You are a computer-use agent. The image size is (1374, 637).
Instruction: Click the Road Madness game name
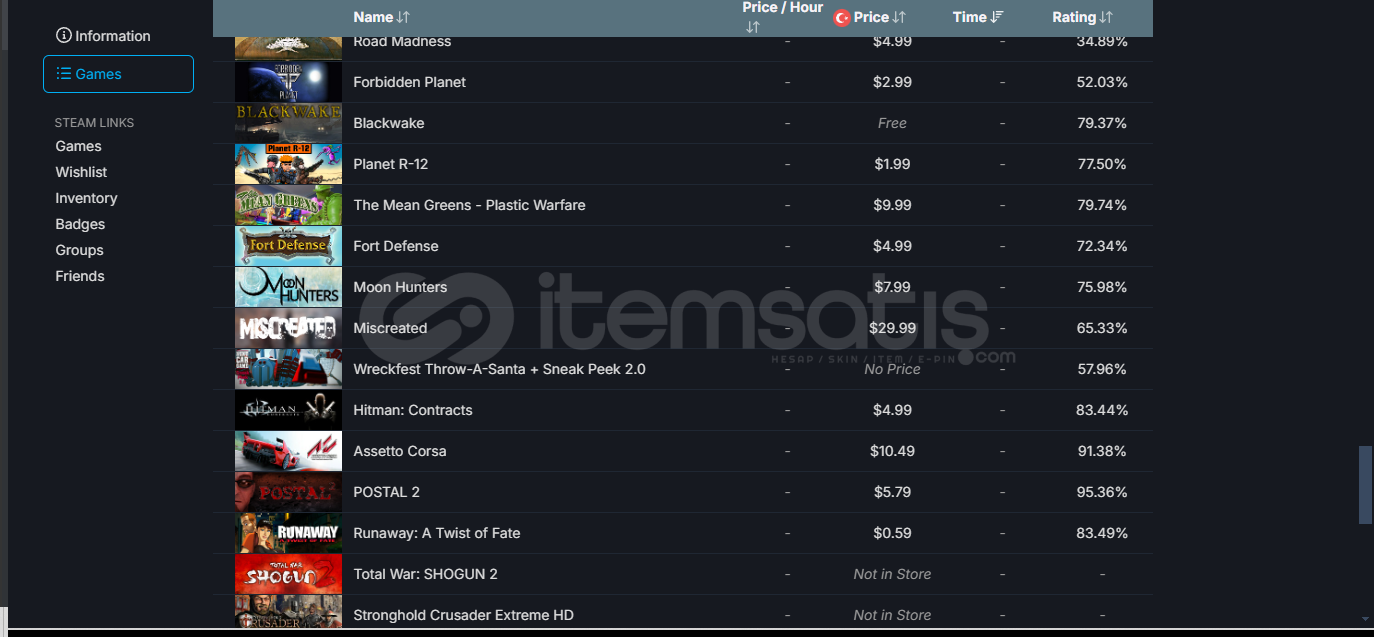pos(402,41)
